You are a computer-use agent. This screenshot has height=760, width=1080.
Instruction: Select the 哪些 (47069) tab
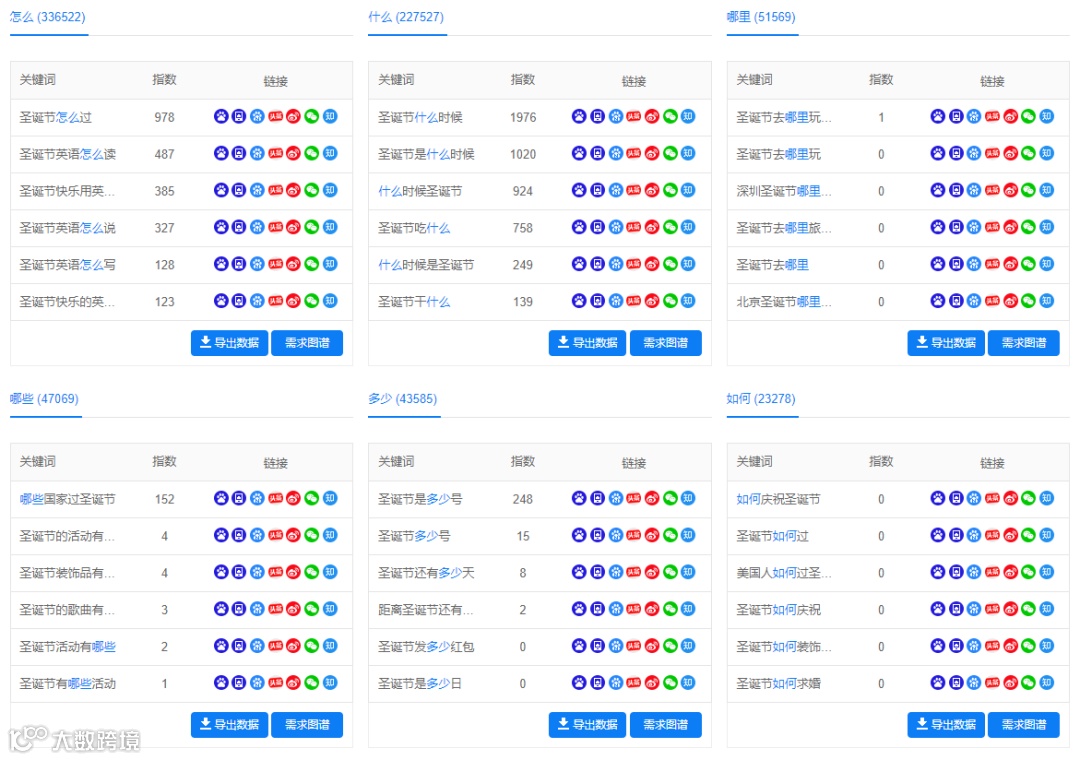(44, 399)
